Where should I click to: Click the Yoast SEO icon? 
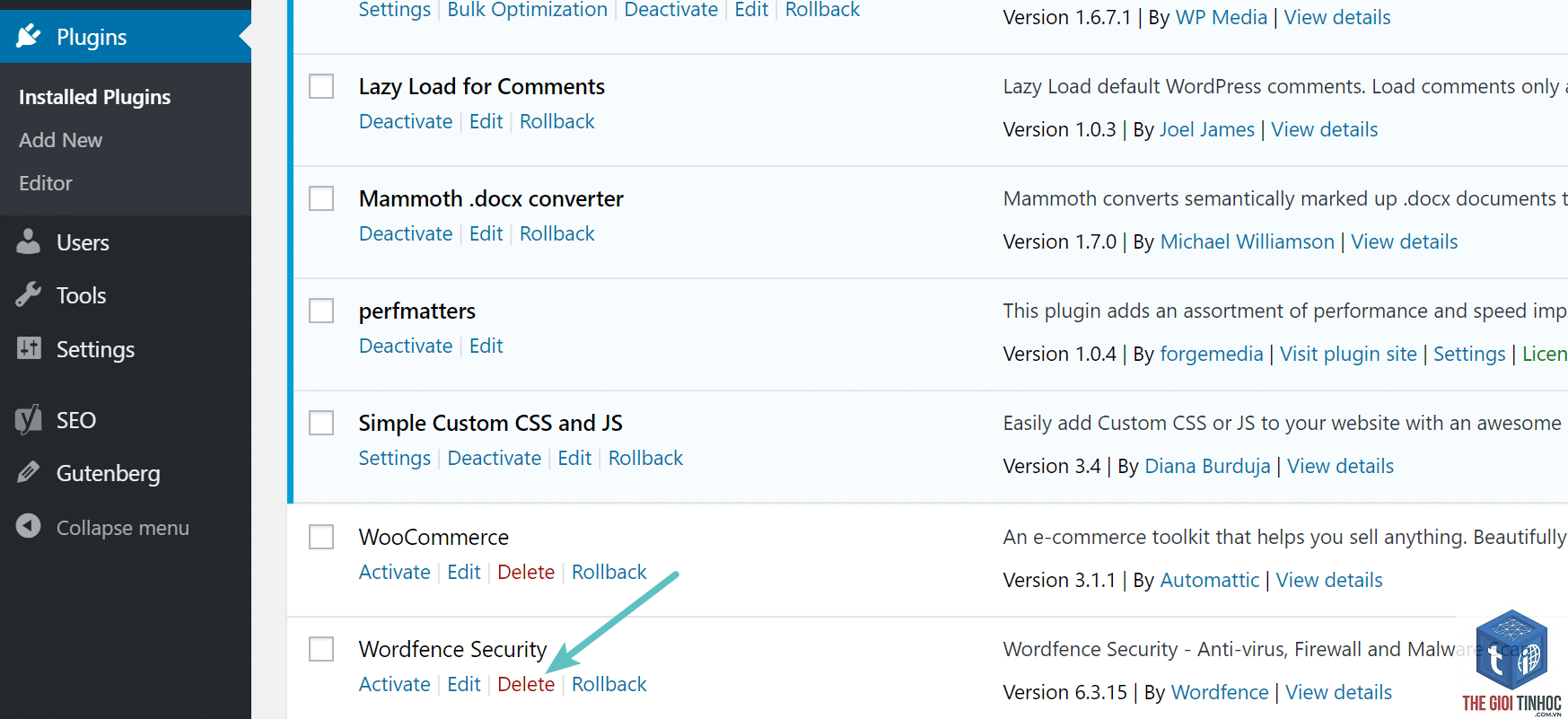coord(29,419)
